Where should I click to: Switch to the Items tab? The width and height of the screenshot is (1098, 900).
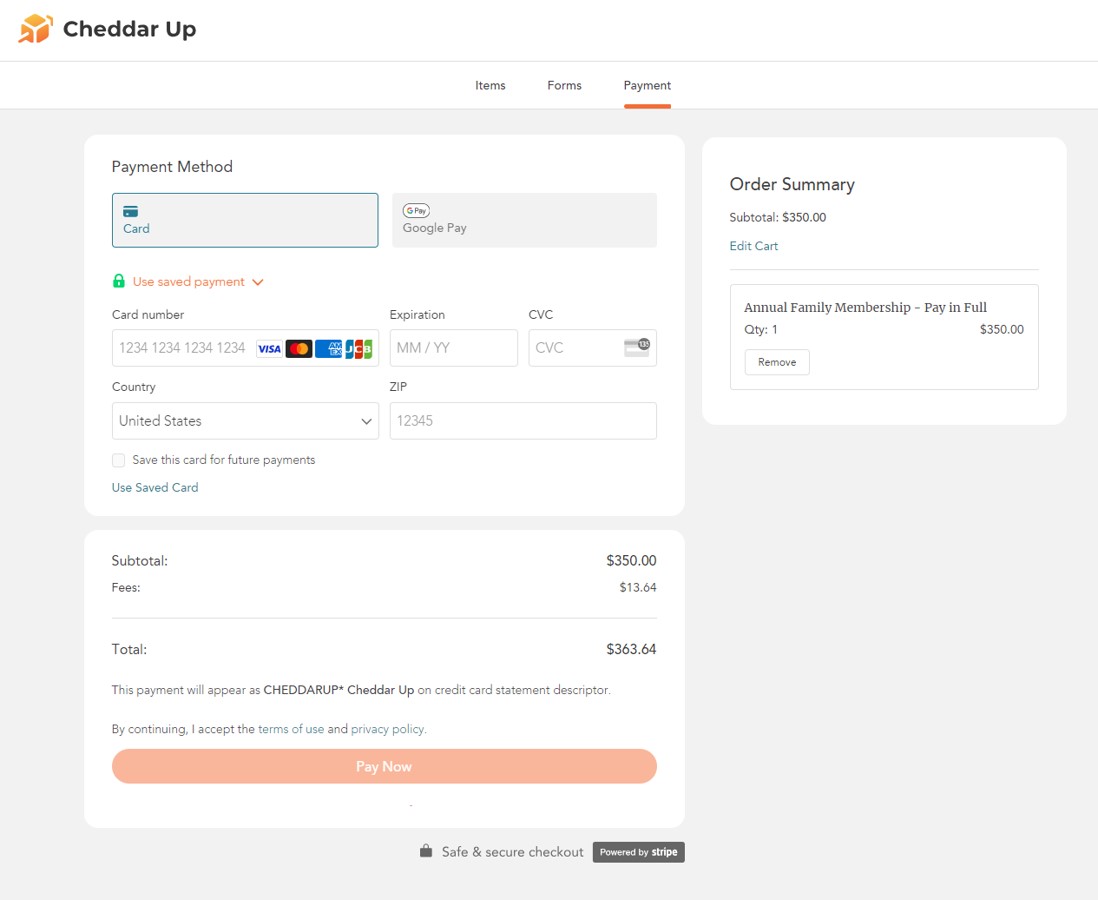490,86
